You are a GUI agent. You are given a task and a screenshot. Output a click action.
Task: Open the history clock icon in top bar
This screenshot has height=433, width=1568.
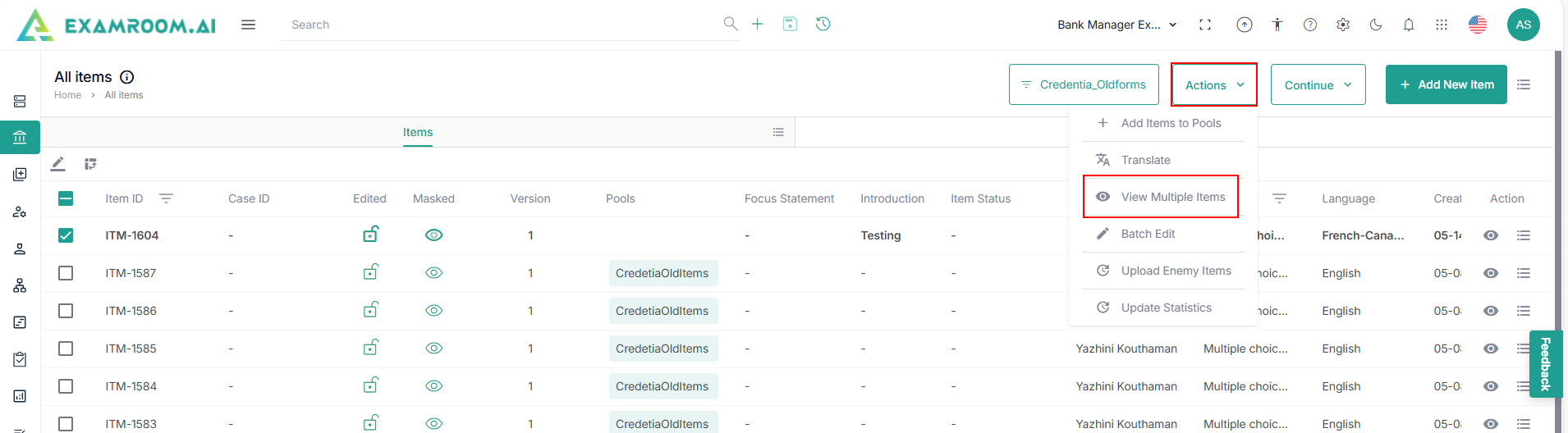click(823, 24)
